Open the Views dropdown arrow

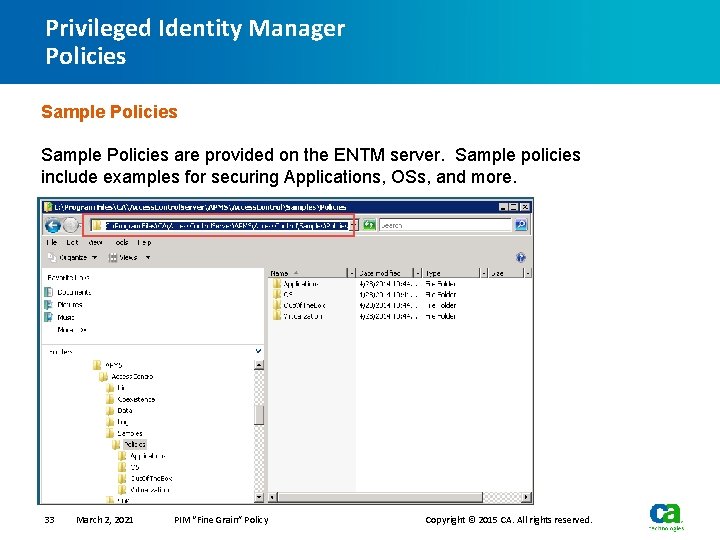point(148,258)
